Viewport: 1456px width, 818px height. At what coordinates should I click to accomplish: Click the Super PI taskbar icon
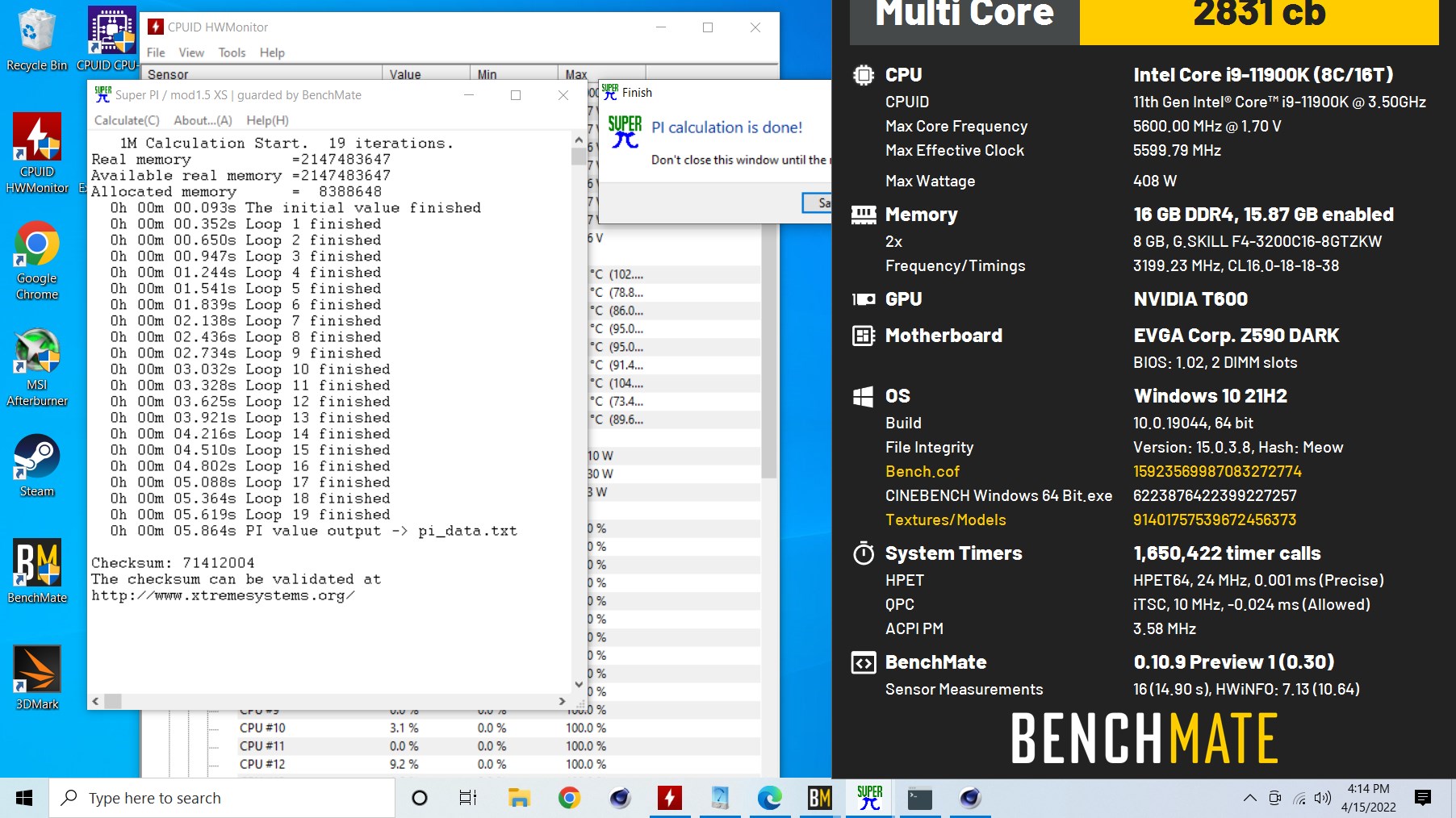[x=869, y=798]
